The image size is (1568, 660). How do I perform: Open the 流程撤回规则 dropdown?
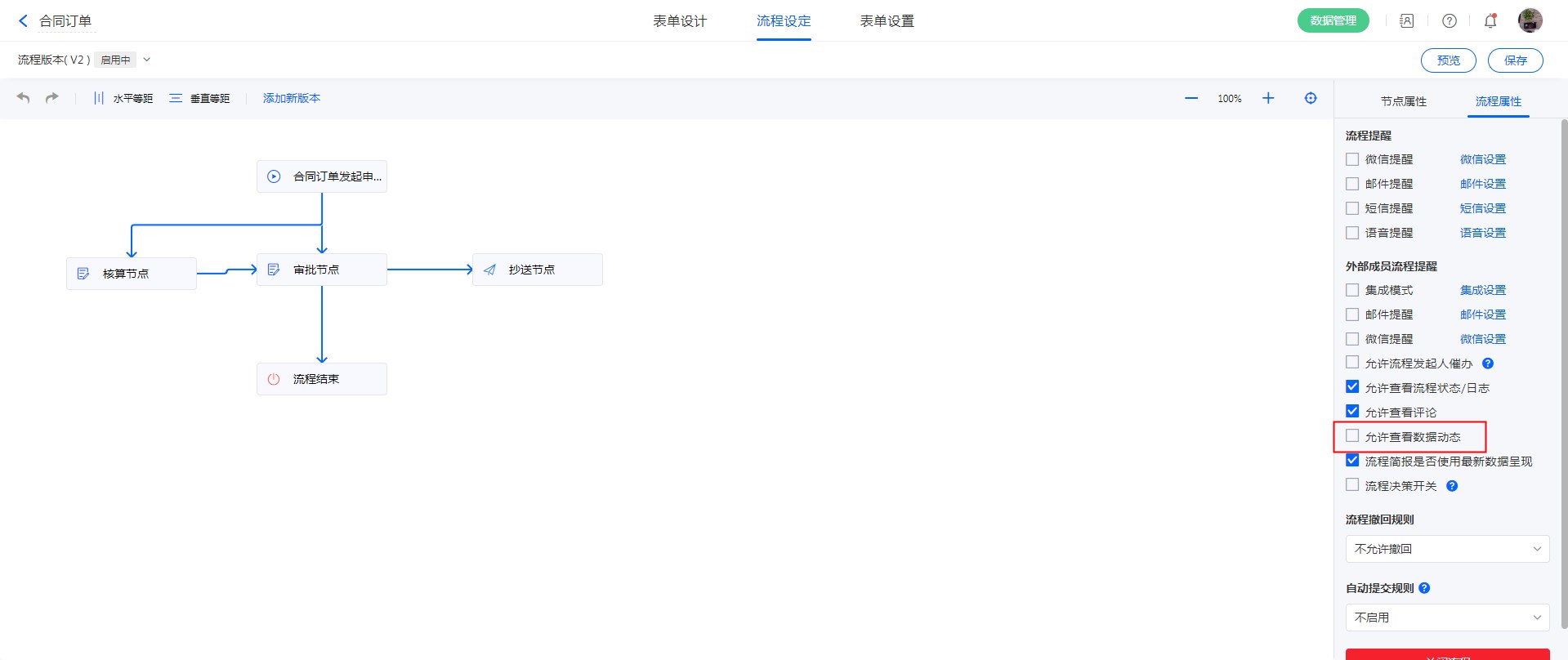(1447, 549)
